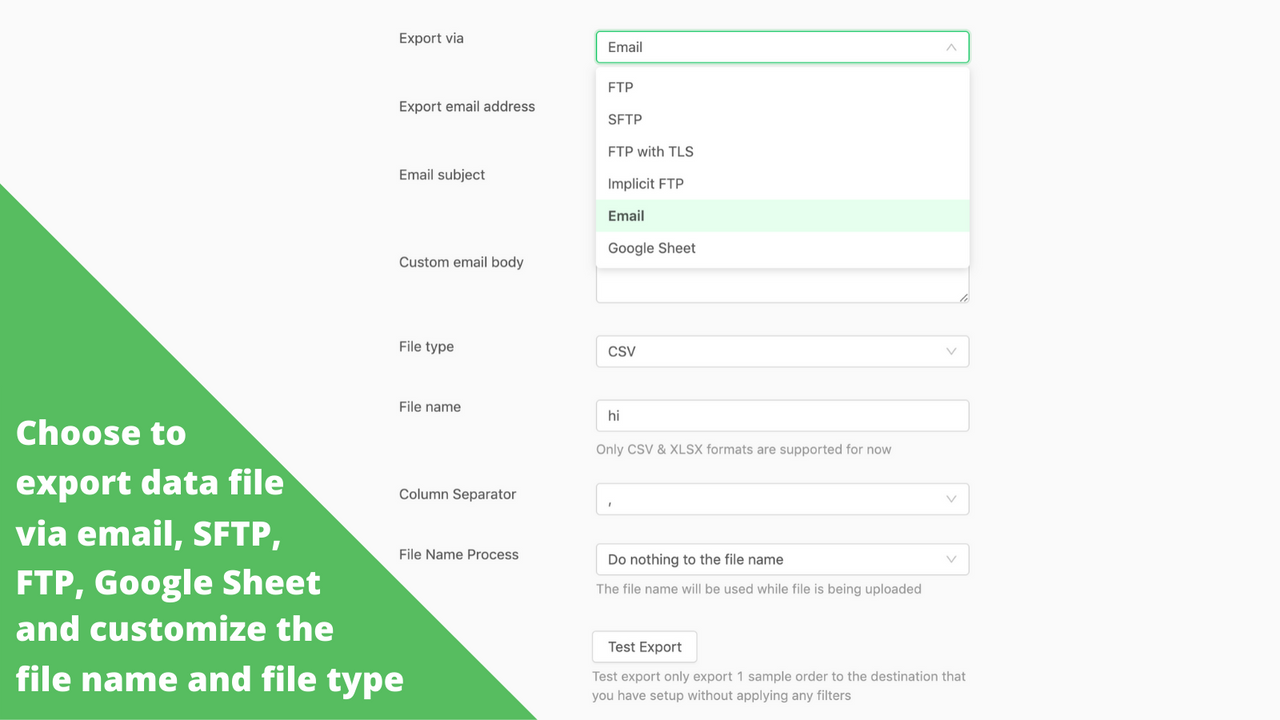1280x720 pixels.
Task: Expand the Column Separator chevron
Action: pyautogui.click(x=951, y=499)
